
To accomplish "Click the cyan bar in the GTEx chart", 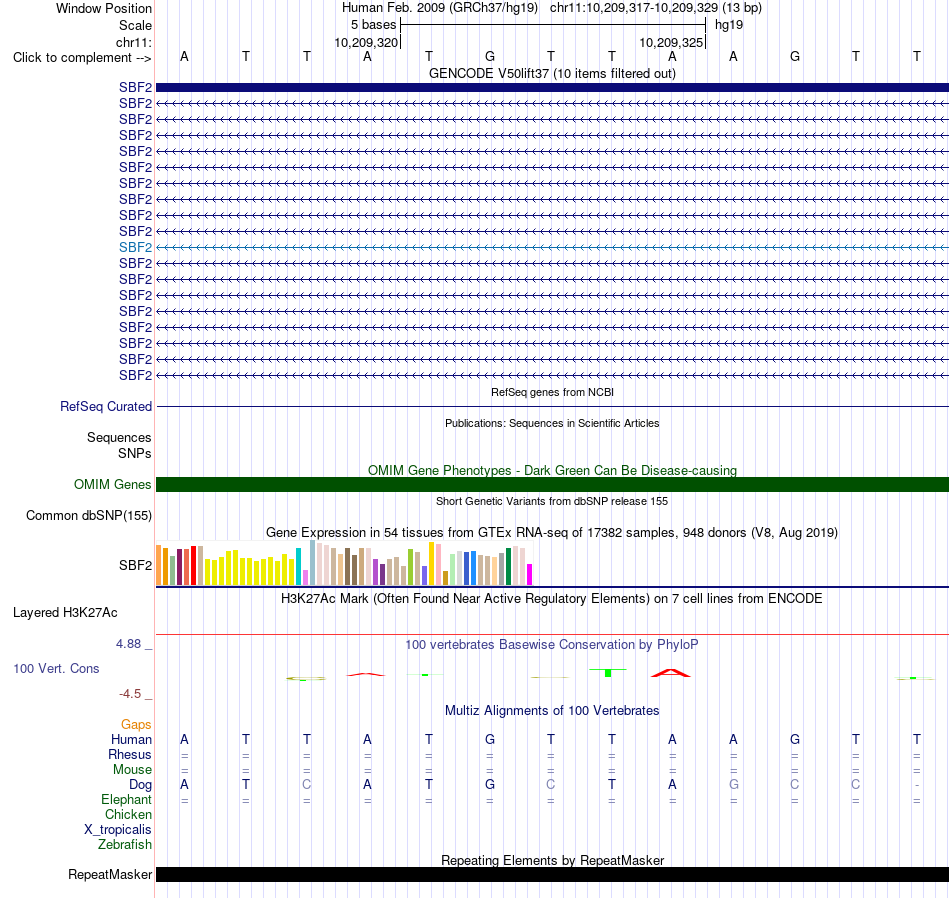I will pyautogui.click(x=298, y=567).
